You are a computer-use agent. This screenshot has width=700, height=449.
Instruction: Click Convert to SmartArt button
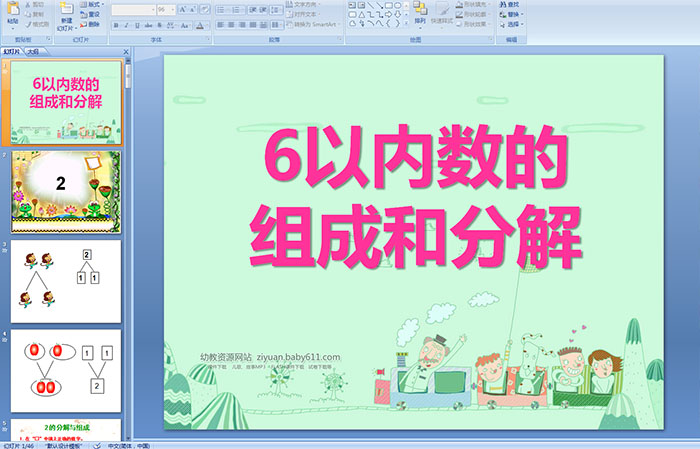pyautogui.click(x=313, y=24)
